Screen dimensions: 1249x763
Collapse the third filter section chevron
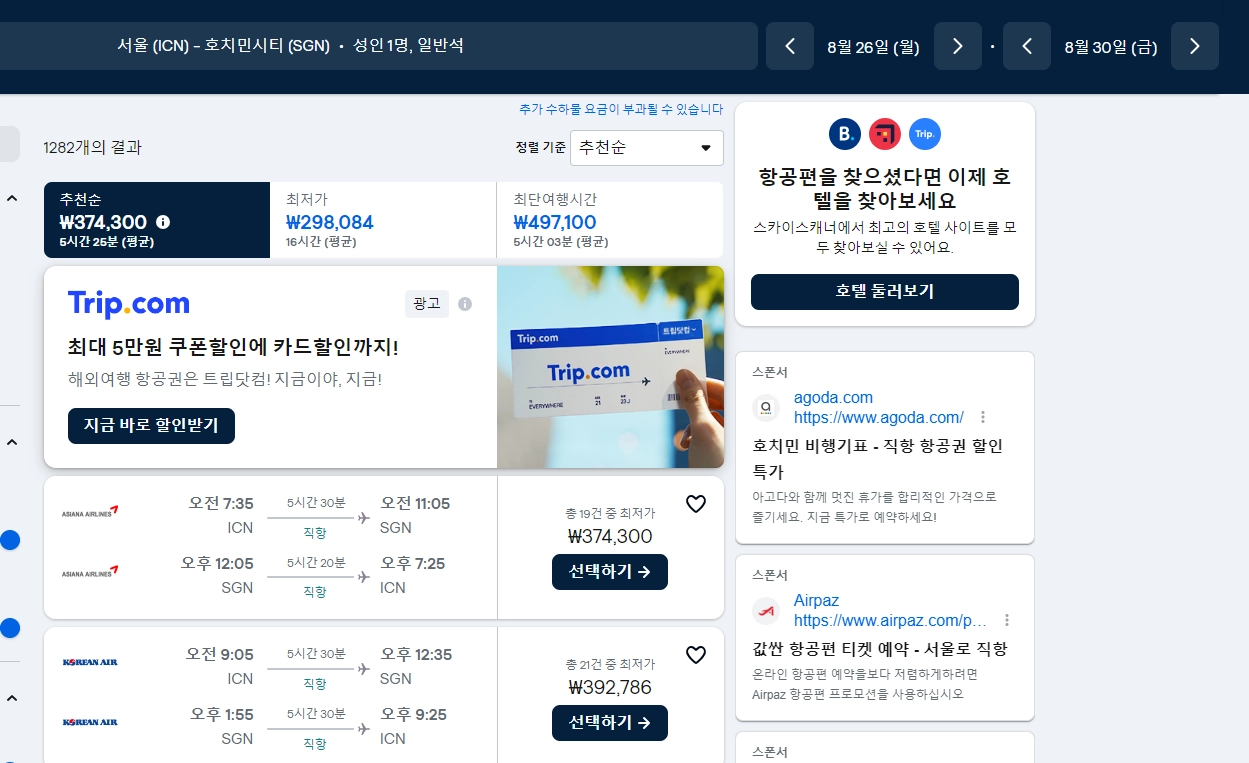12,697
